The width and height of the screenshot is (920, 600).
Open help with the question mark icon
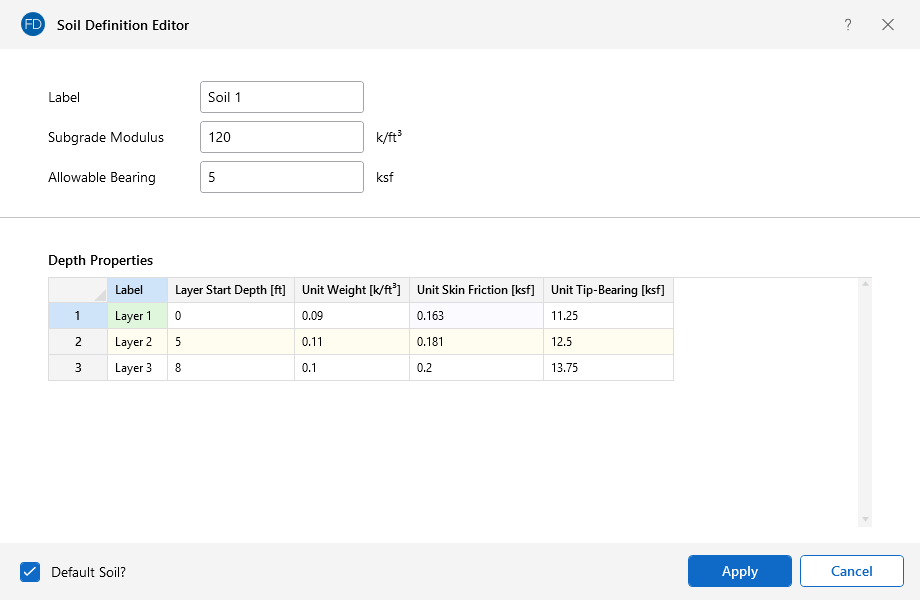coord(848,24)
